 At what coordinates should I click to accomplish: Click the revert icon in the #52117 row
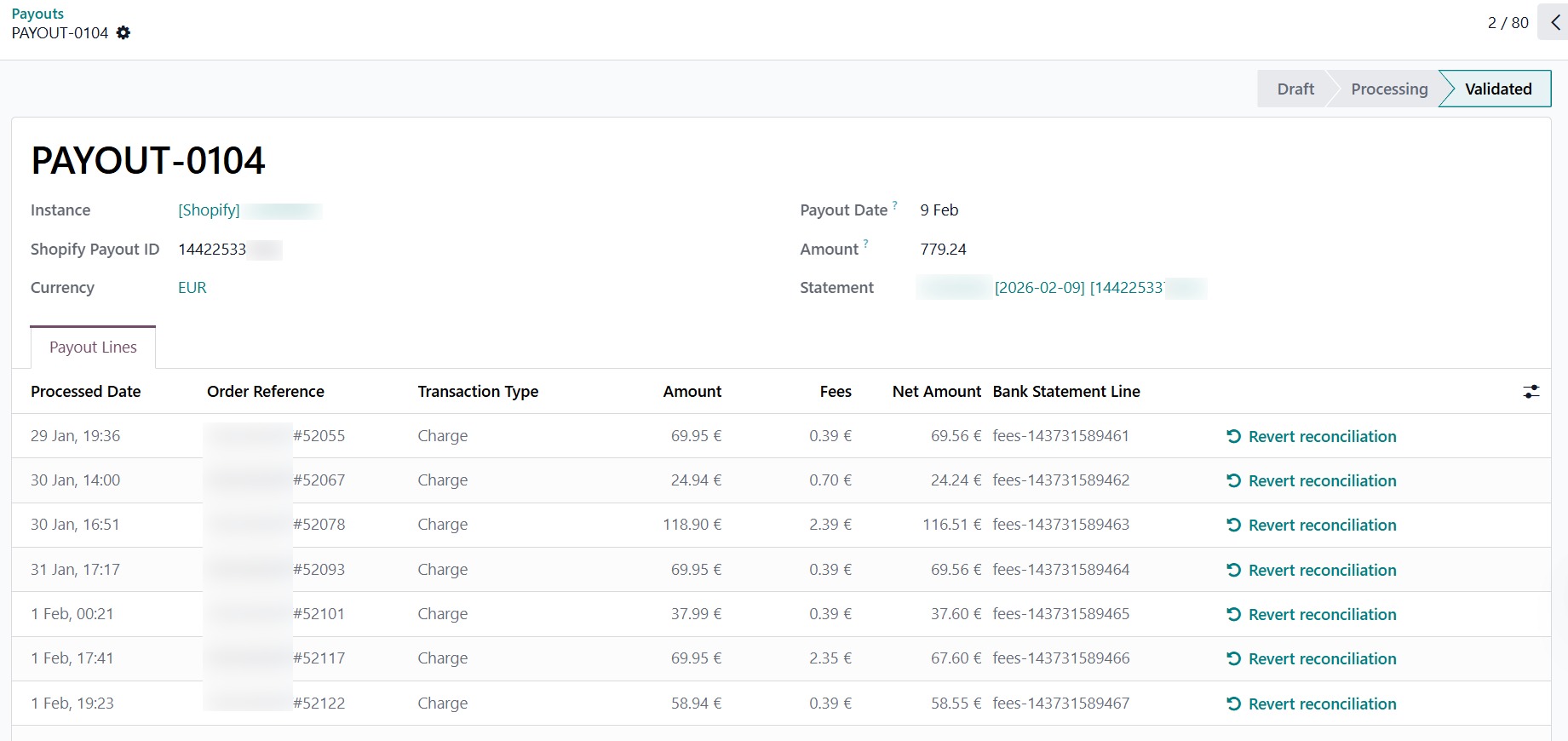1233,658
